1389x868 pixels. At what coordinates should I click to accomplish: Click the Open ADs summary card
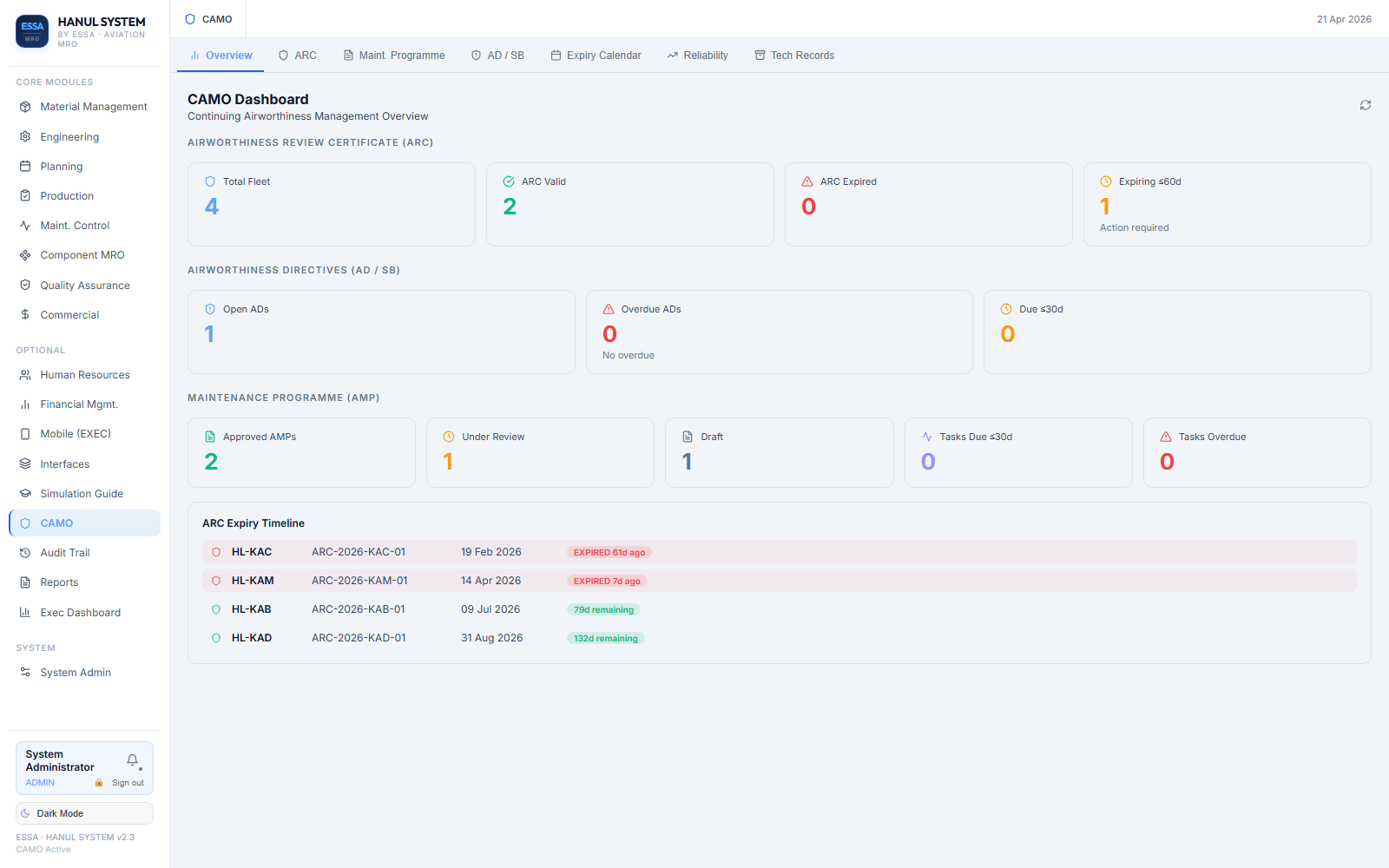381,332
